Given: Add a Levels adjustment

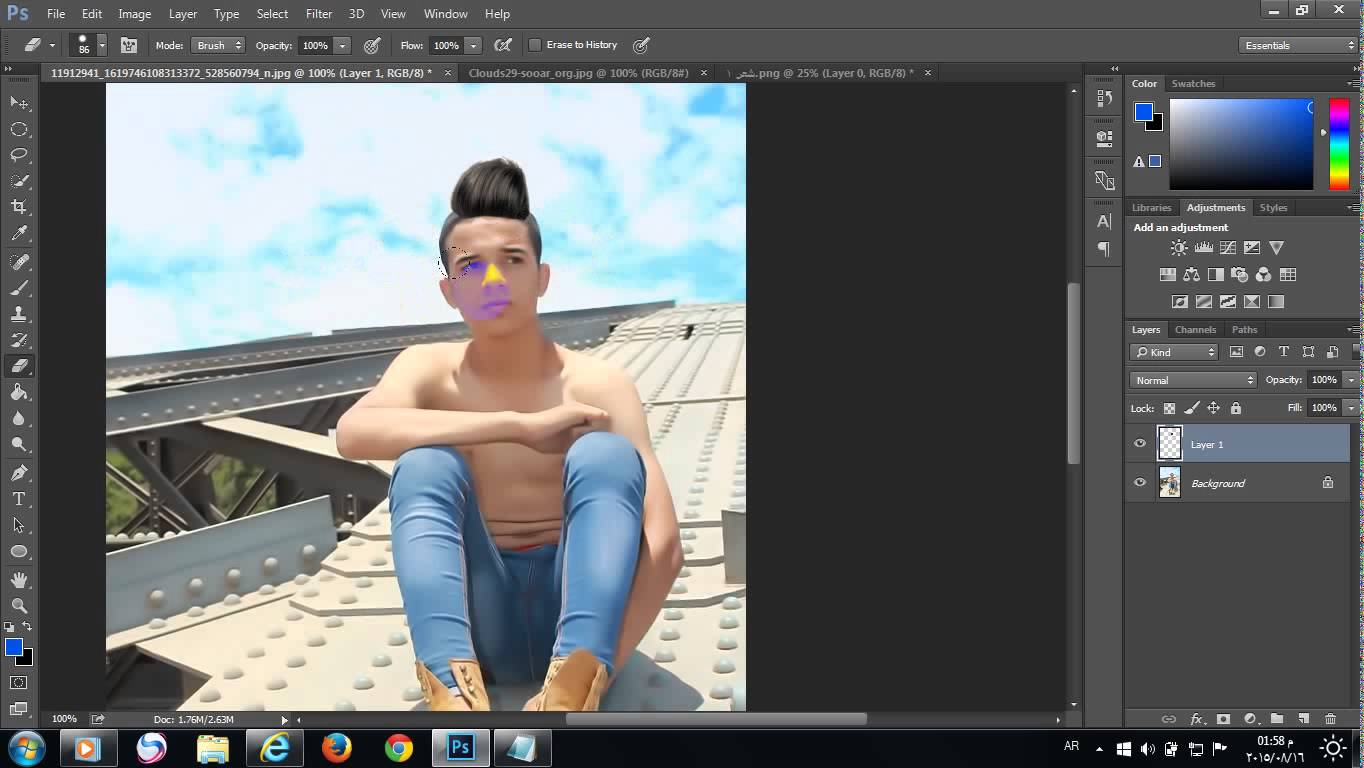Looking at the screenshot, I should coord(1203,248).
